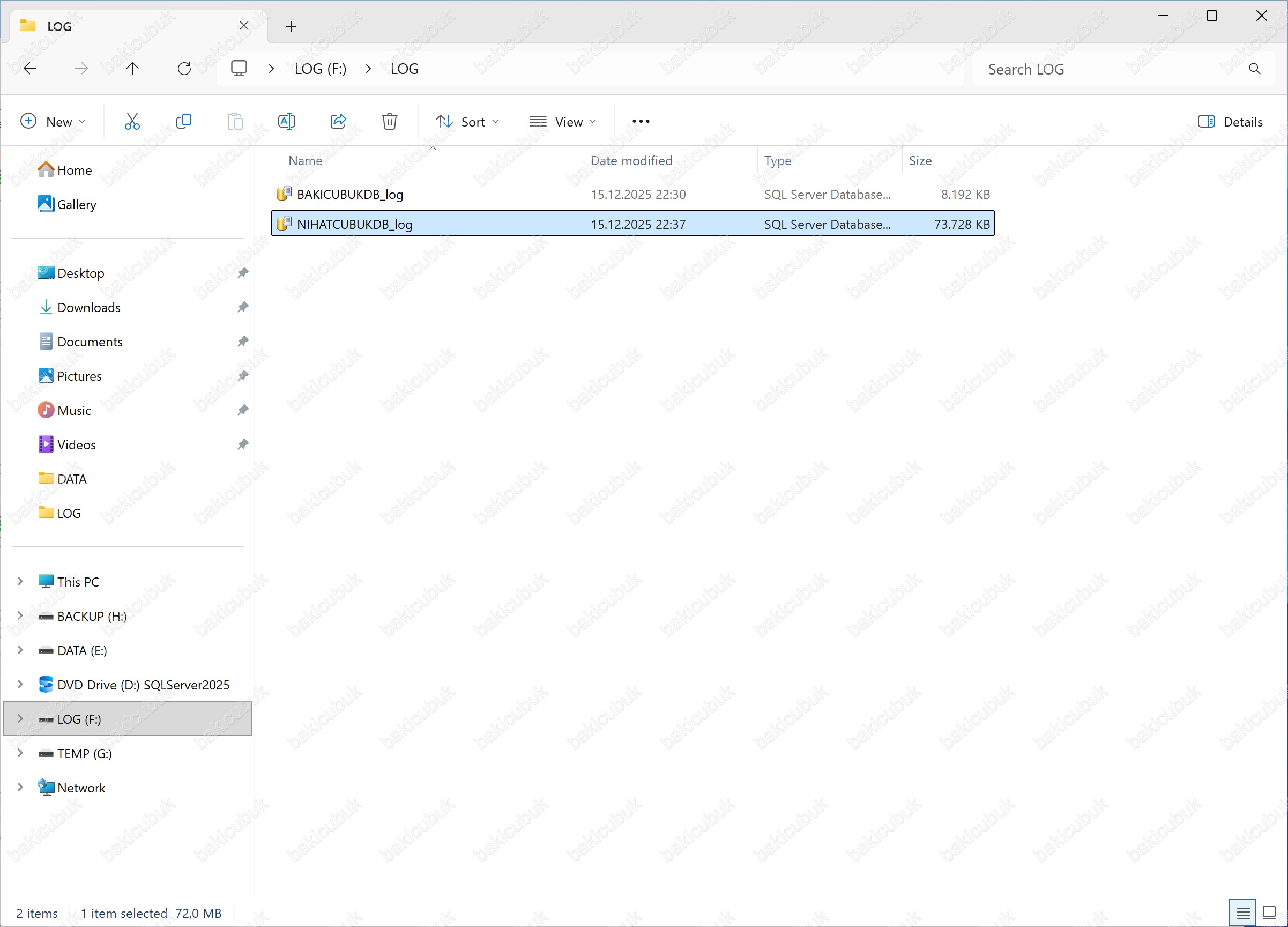Open the Sort dropdown

(467, 122)
